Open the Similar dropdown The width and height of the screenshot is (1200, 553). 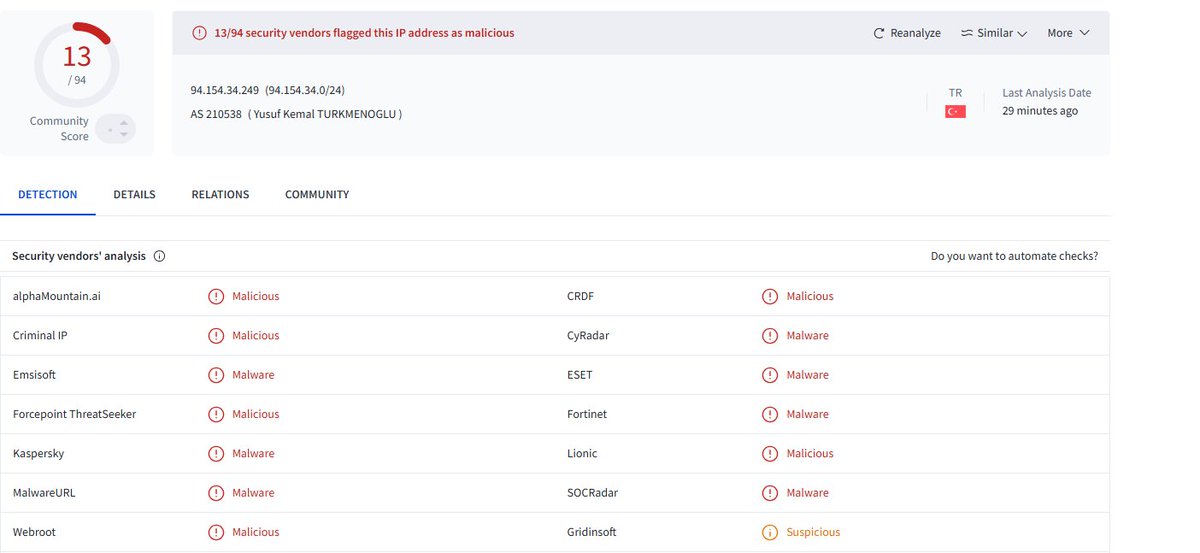tap(994, 33)
